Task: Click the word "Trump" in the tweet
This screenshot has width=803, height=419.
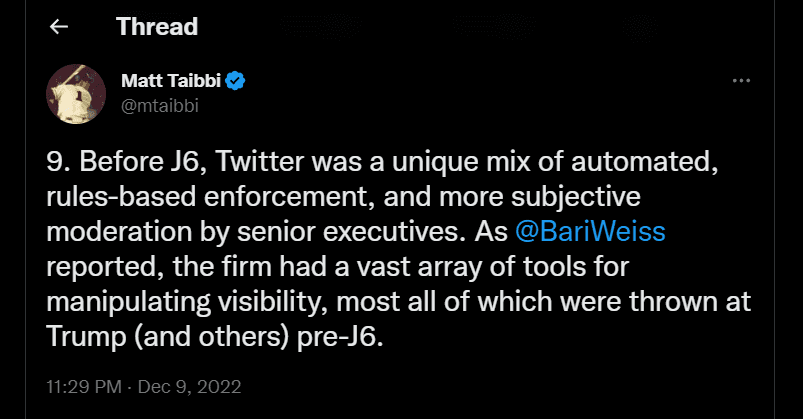Action: click(x=83, y=336)
